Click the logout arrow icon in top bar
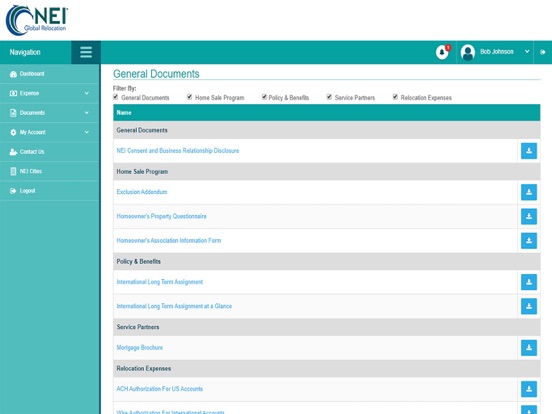Viewport: 552px width, 414px height. click(543, 52)
